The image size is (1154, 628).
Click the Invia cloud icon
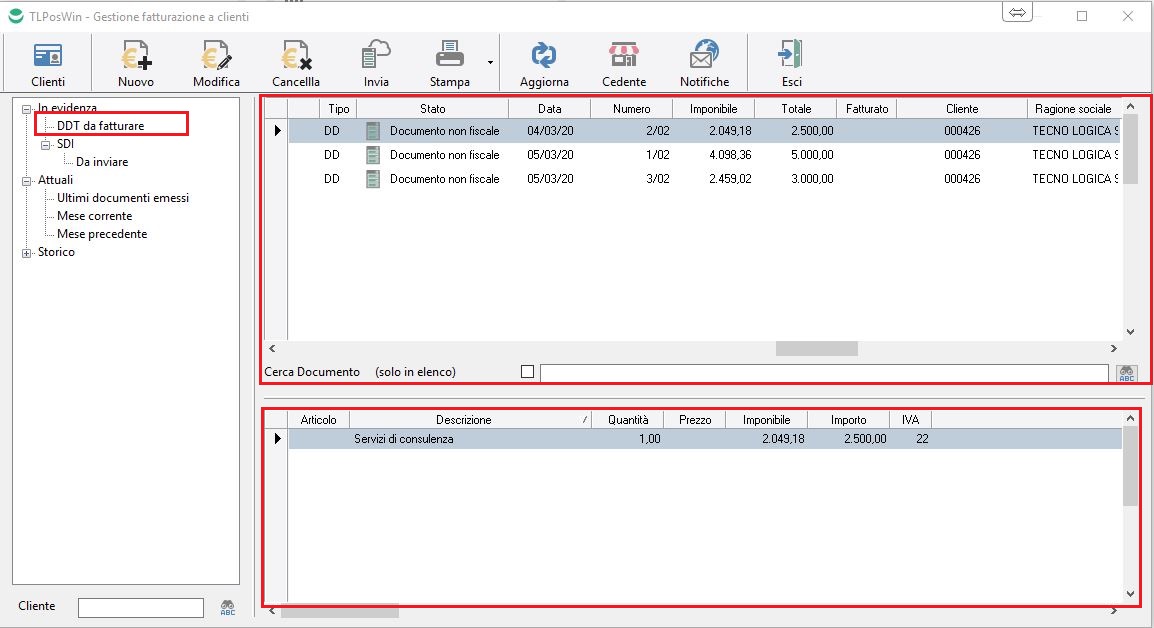click(x=376, y=56)
